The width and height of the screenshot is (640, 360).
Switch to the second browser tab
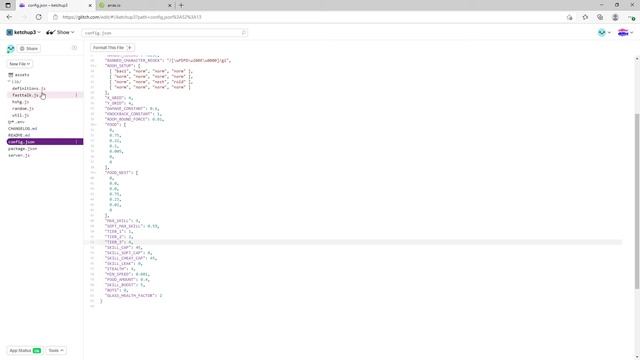click(x=135, y=5)
